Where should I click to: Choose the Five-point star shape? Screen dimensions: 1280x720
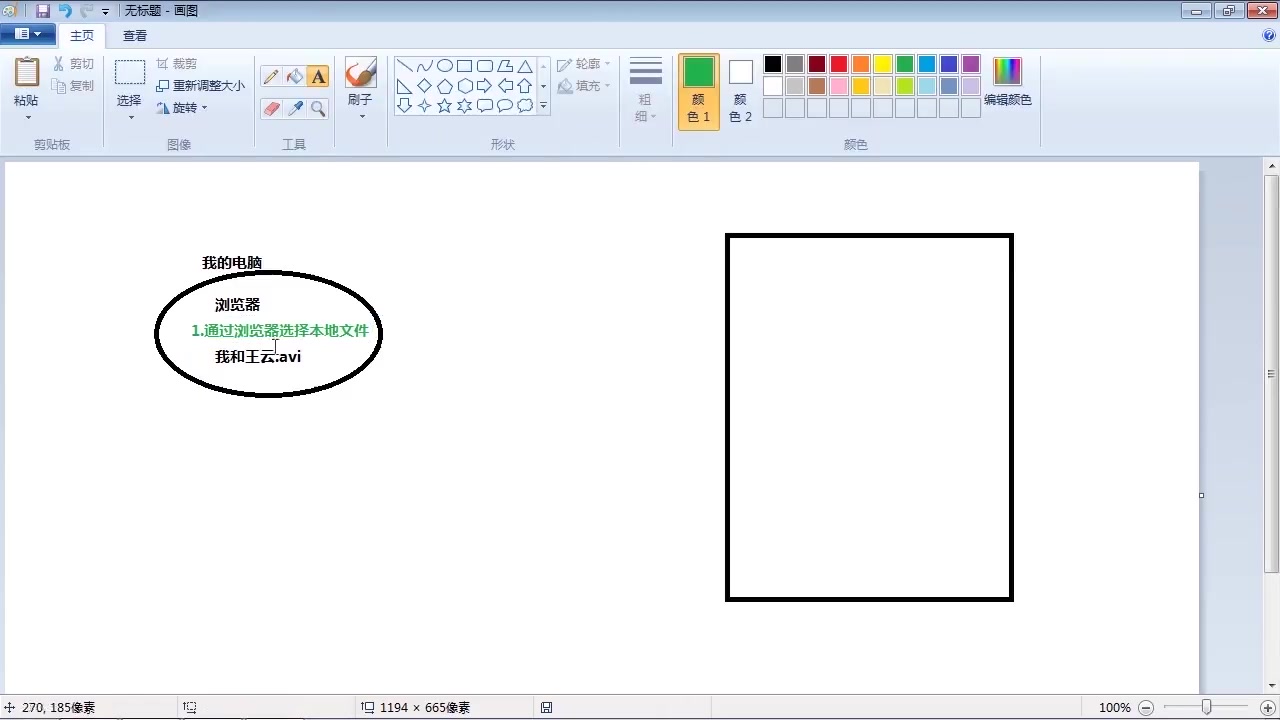(445, 106)
